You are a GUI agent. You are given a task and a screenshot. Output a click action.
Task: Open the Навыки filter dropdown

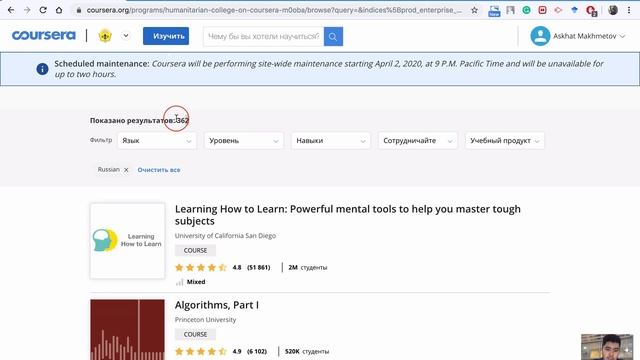click(x=331, y=140)
